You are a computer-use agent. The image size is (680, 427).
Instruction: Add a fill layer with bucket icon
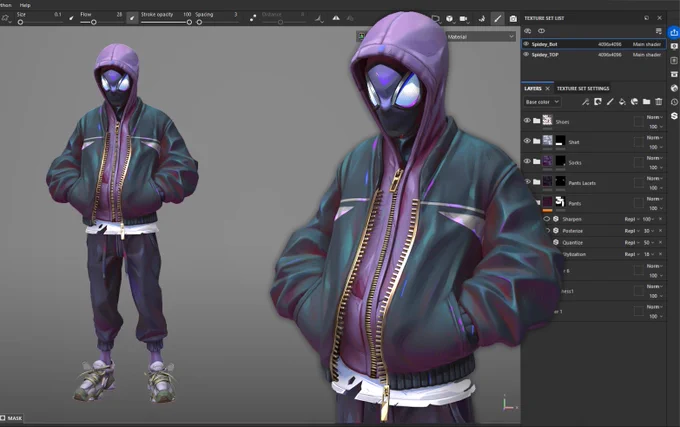click(x=622, y=102)
